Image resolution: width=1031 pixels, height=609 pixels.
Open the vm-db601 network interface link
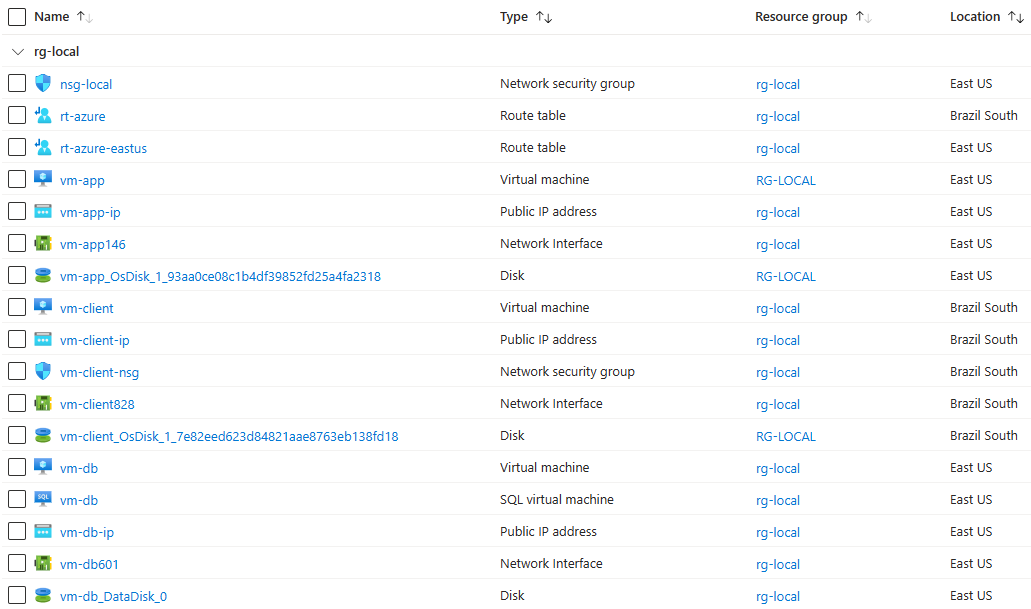point(89,564)
